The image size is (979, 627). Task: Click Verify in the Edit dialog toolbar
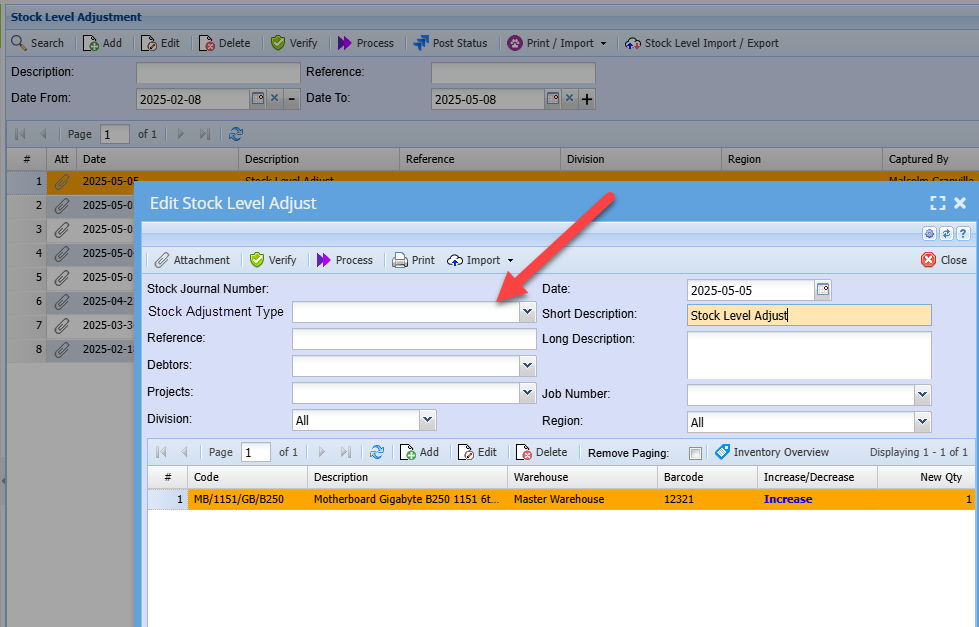point(273,260)
